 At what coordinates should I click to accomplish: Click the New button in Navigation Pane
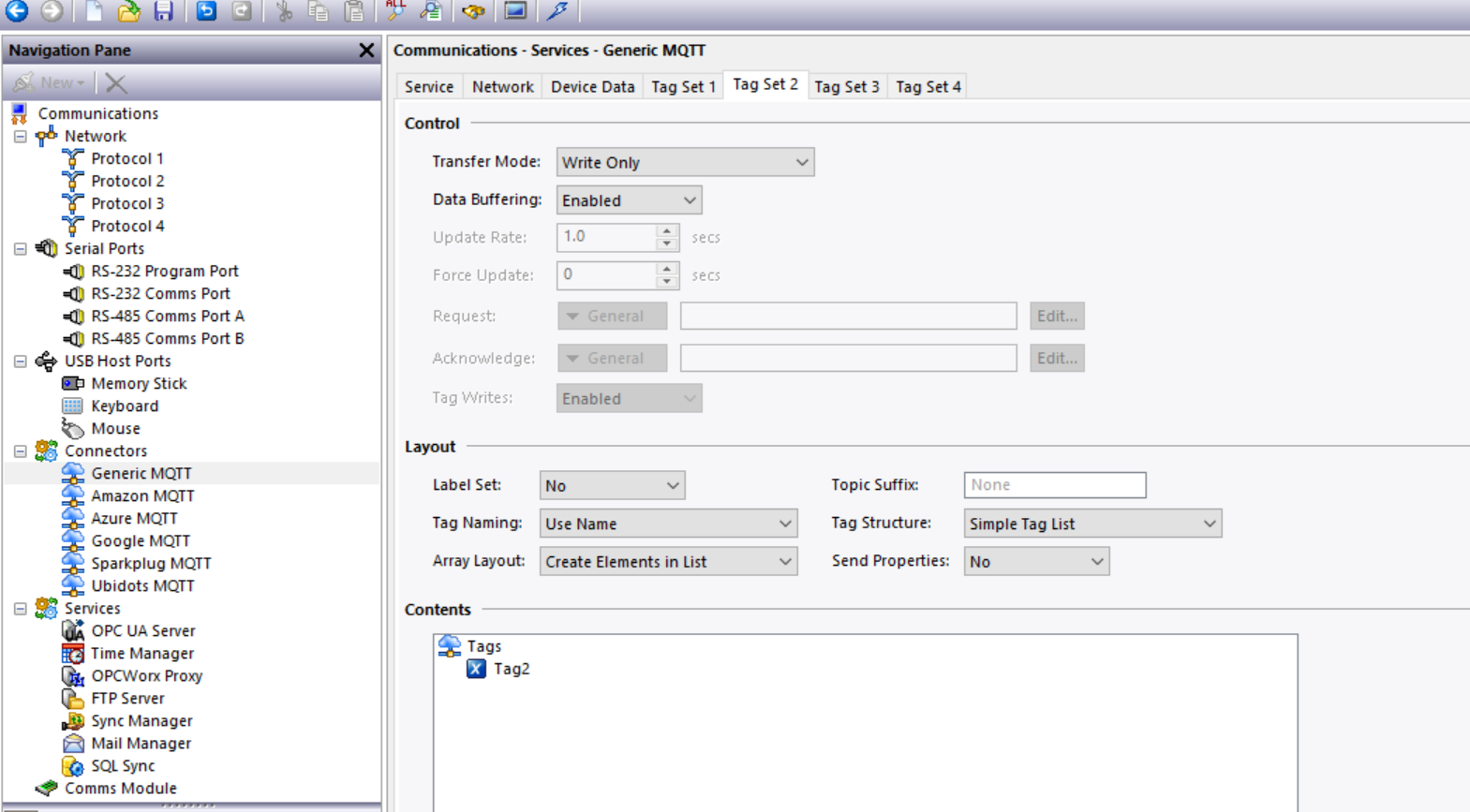[x=49, y=82]
